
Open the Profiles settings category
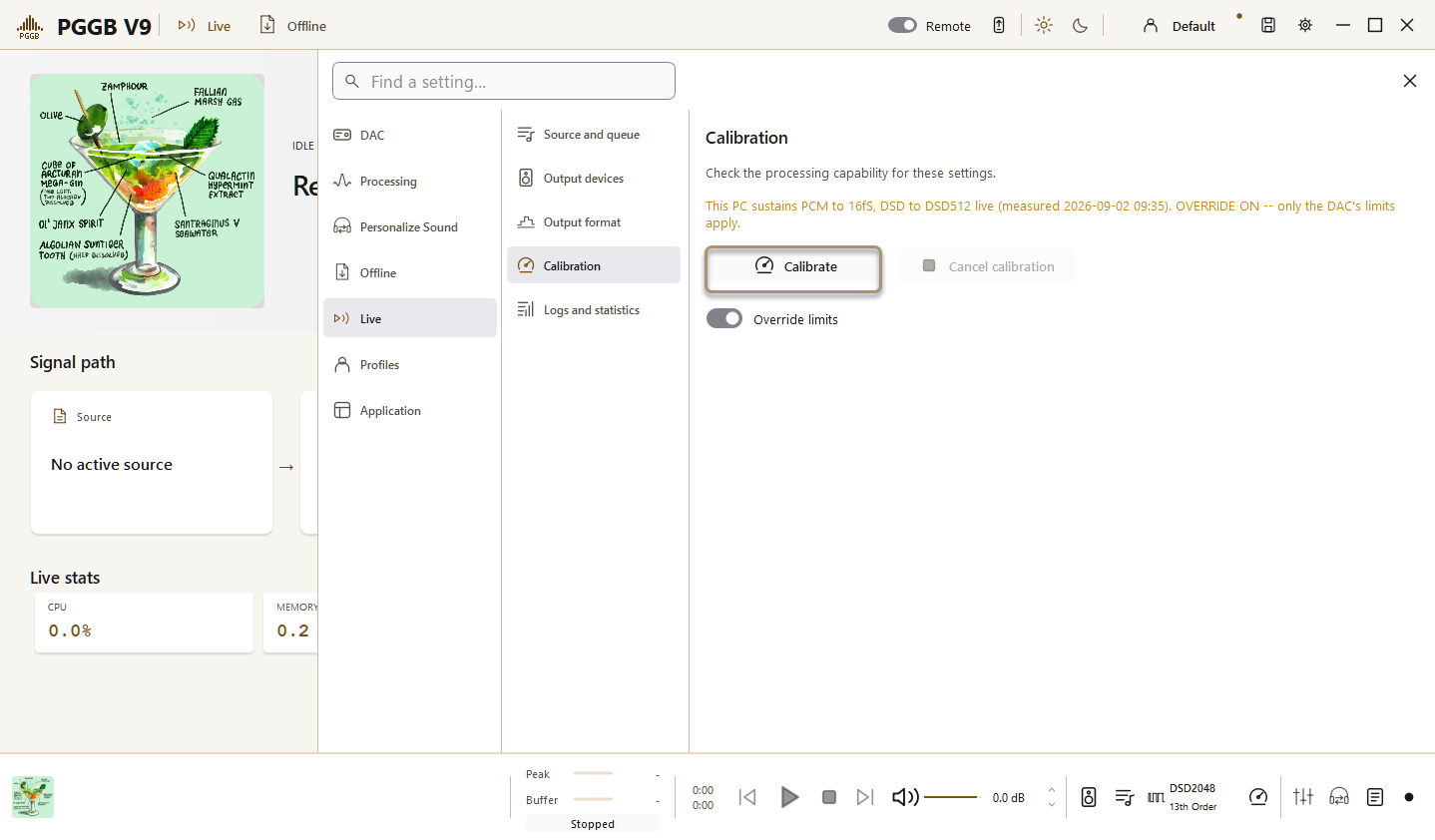point(409,365)
